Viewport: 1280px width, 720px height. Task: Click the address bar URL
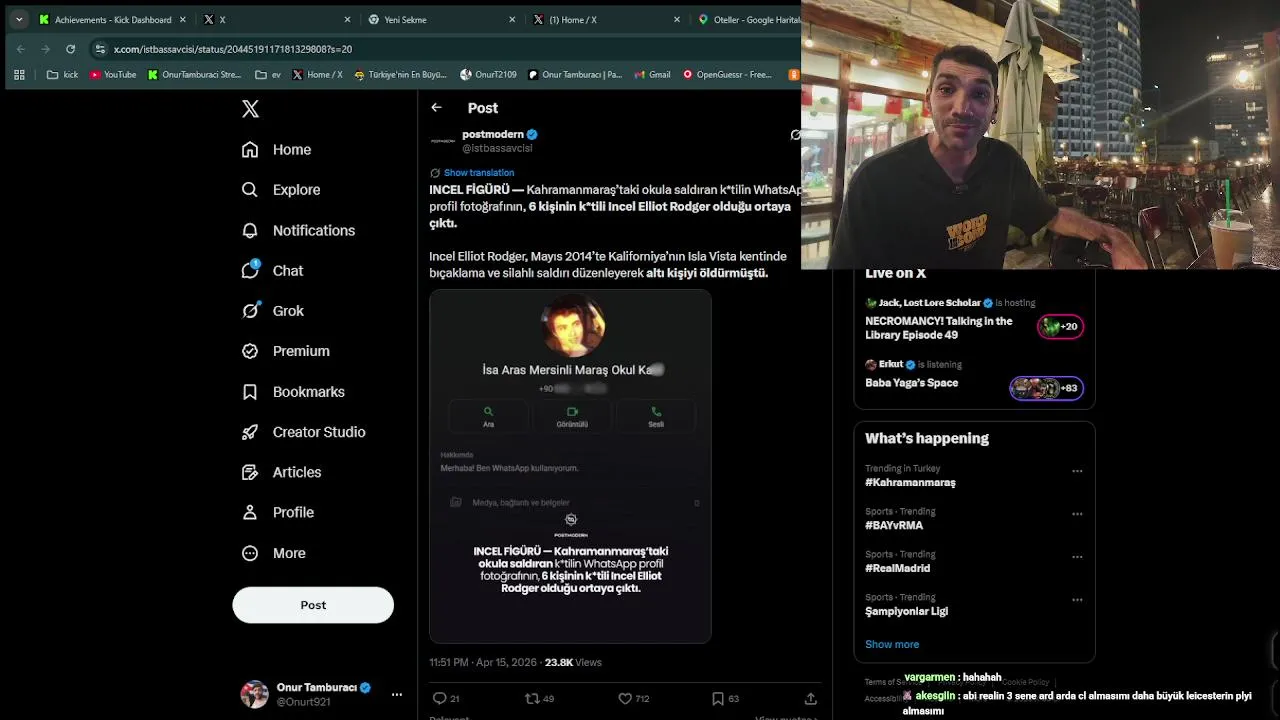point(232,49)
